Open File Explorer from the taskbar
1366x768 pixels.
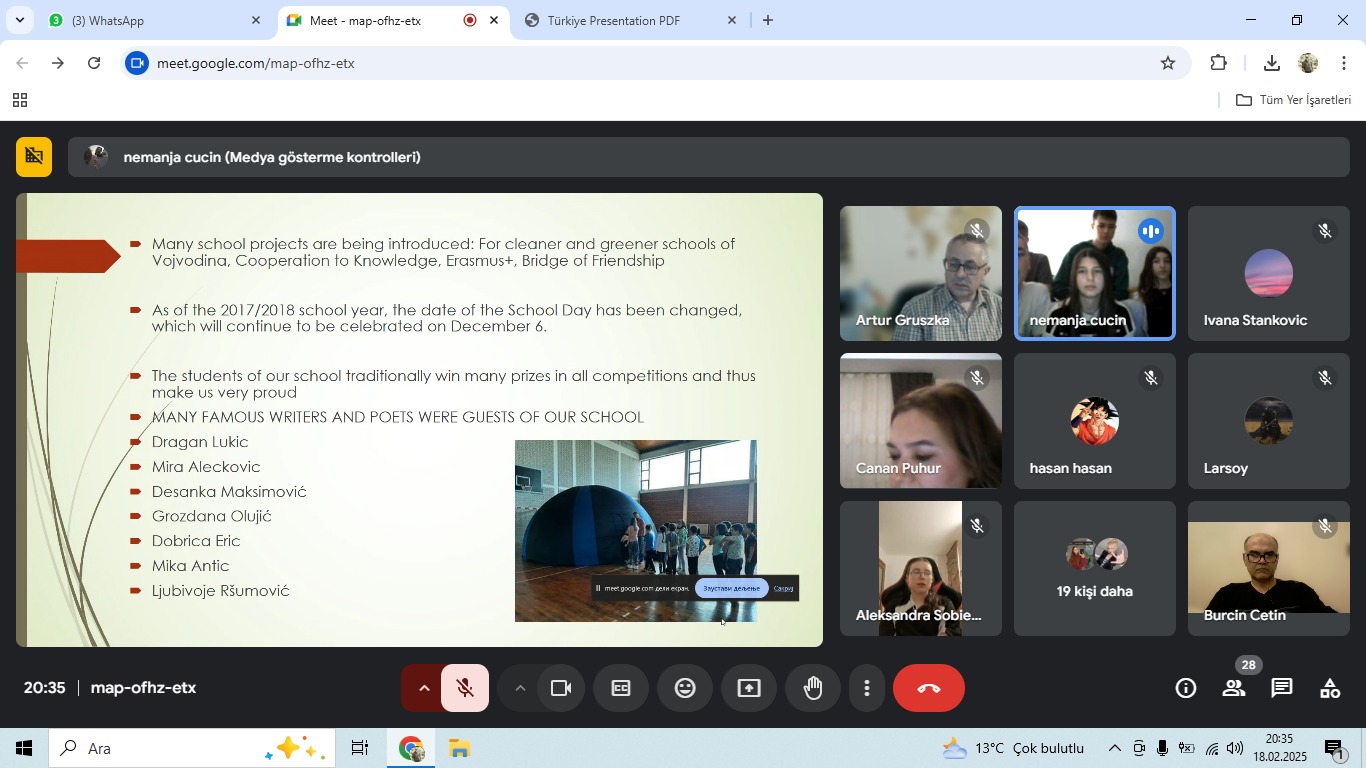coord(459,748)
